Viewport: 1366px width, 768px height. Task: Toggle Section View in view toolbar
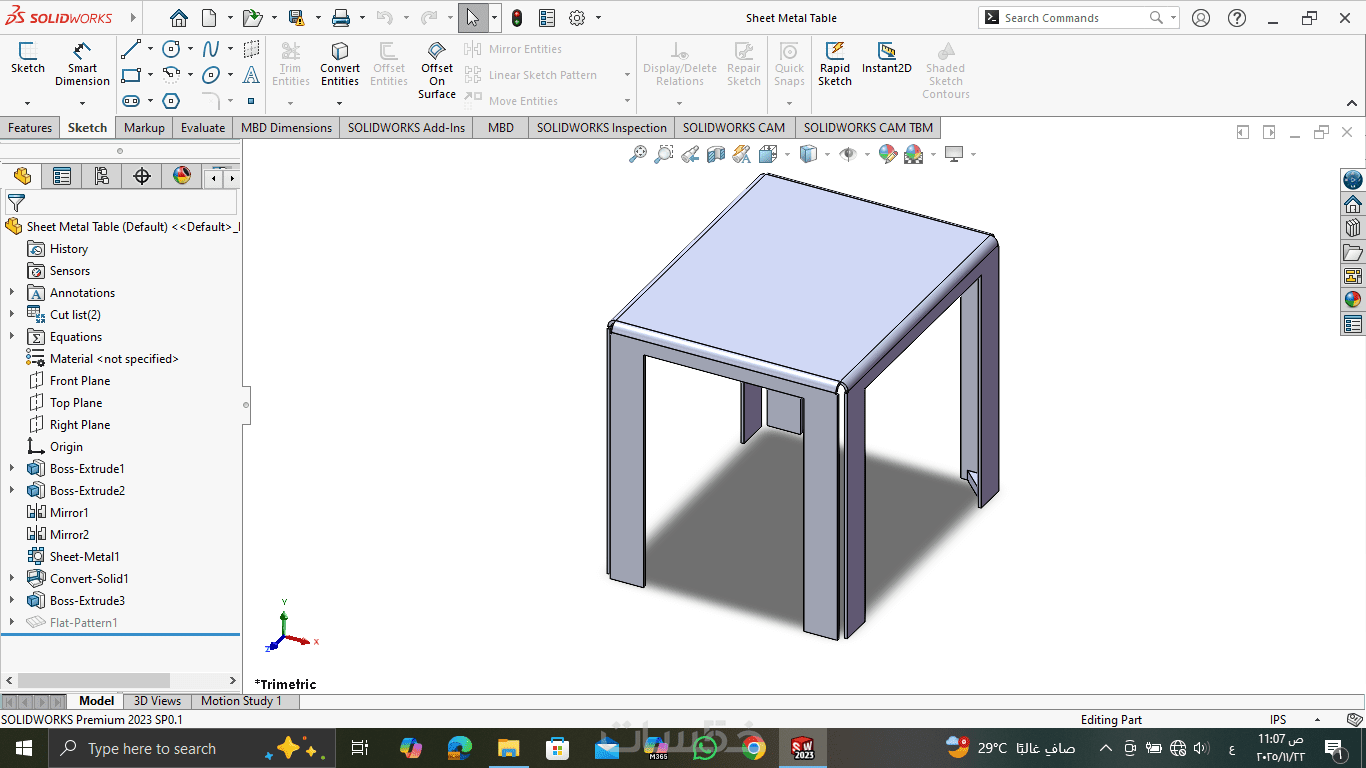716,154
